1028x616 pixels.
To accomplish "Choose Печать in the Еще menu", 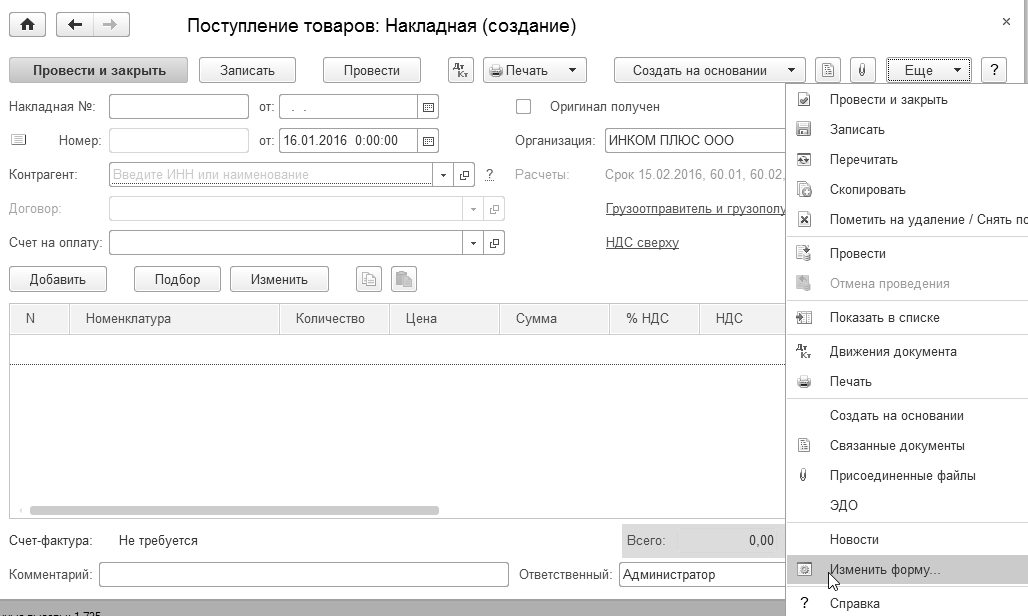I will (907, 381).
